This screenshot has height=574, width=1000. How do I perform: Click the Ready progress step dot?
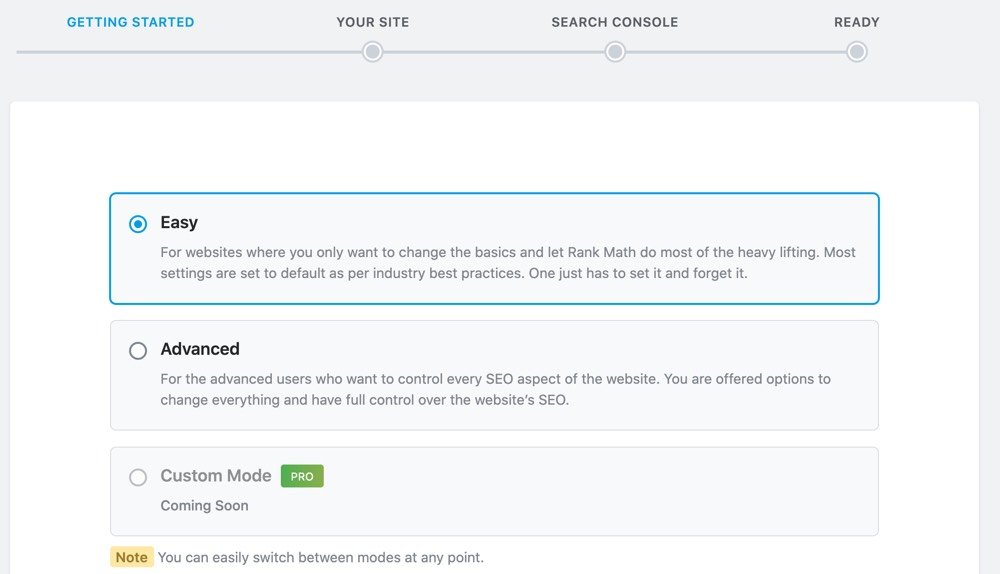(857, 52)
